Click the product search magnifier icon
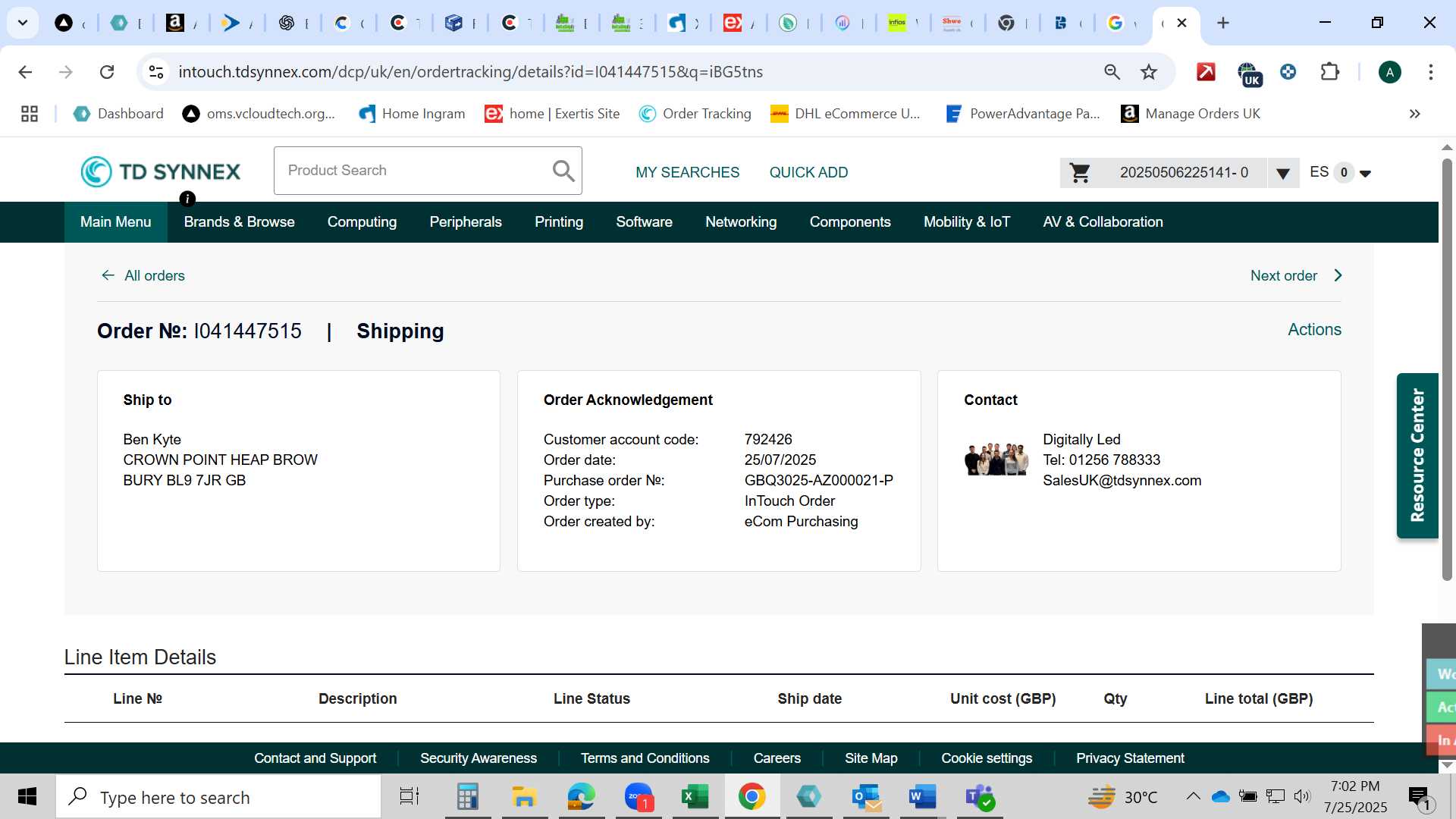 (x=563, y=171)
